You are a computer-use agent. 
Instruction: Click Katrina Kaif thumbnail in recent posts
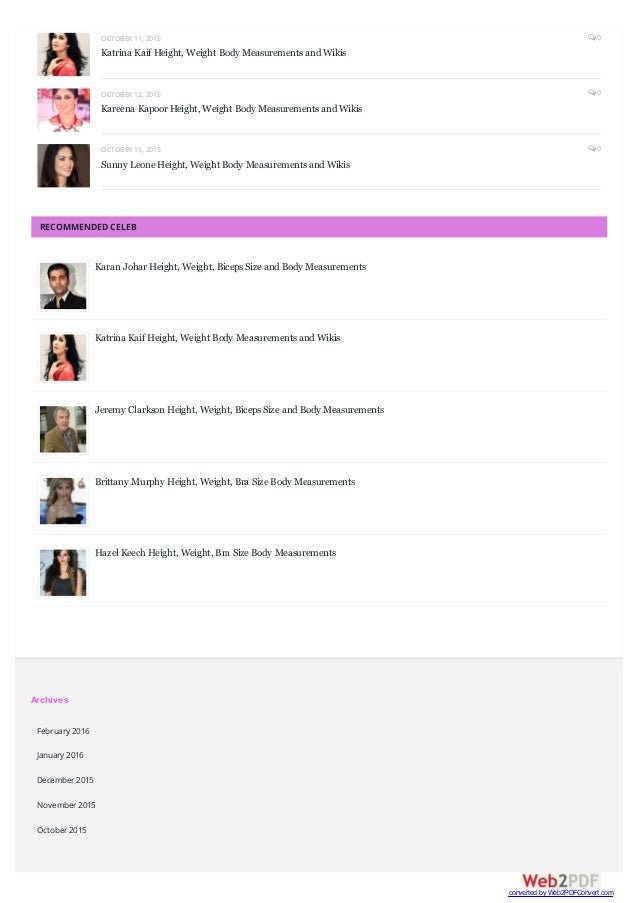(63, 54)
